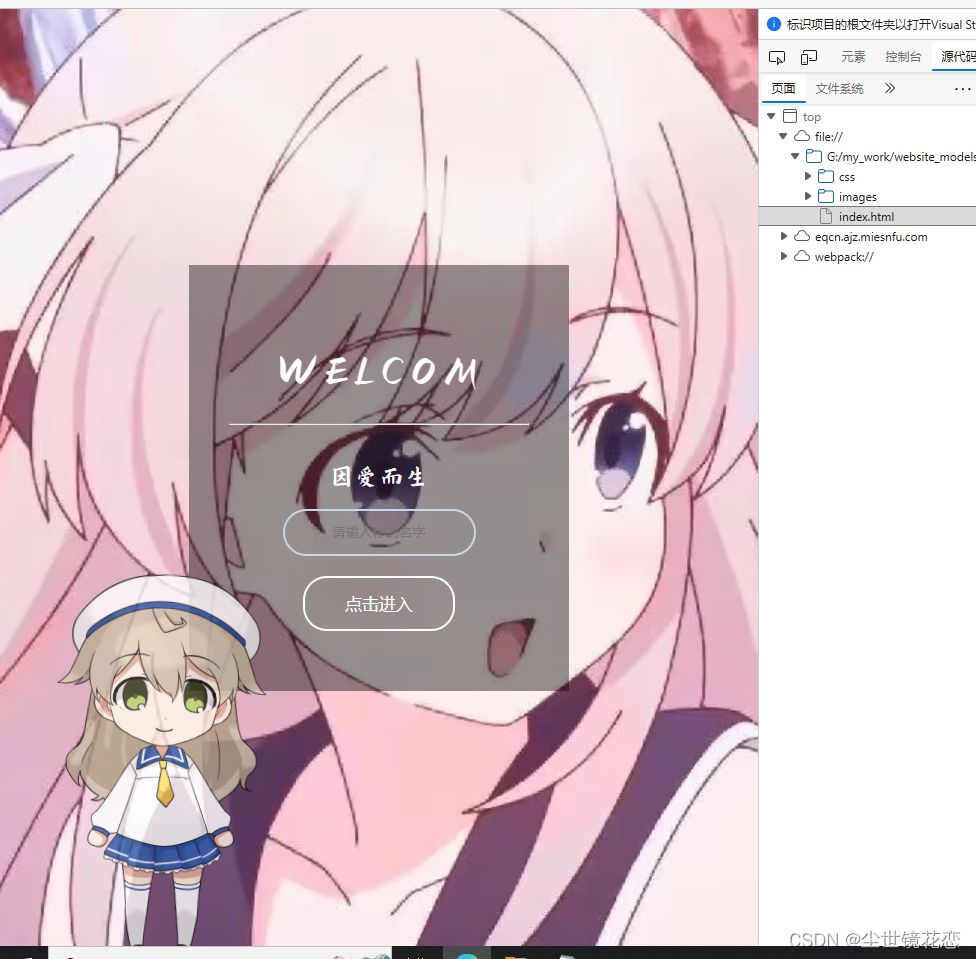Click the chibi sailor girl figure
Viewport: 976px width, 959px height.
(163, 759)
